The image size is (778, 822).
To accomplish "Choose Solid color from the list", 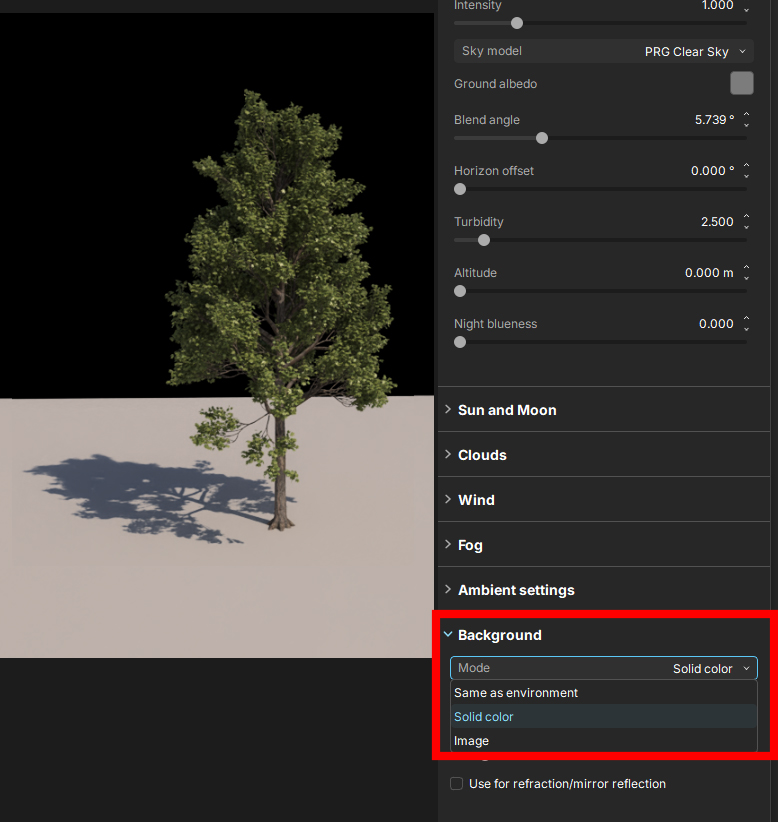I will click(x=484, y=717).
